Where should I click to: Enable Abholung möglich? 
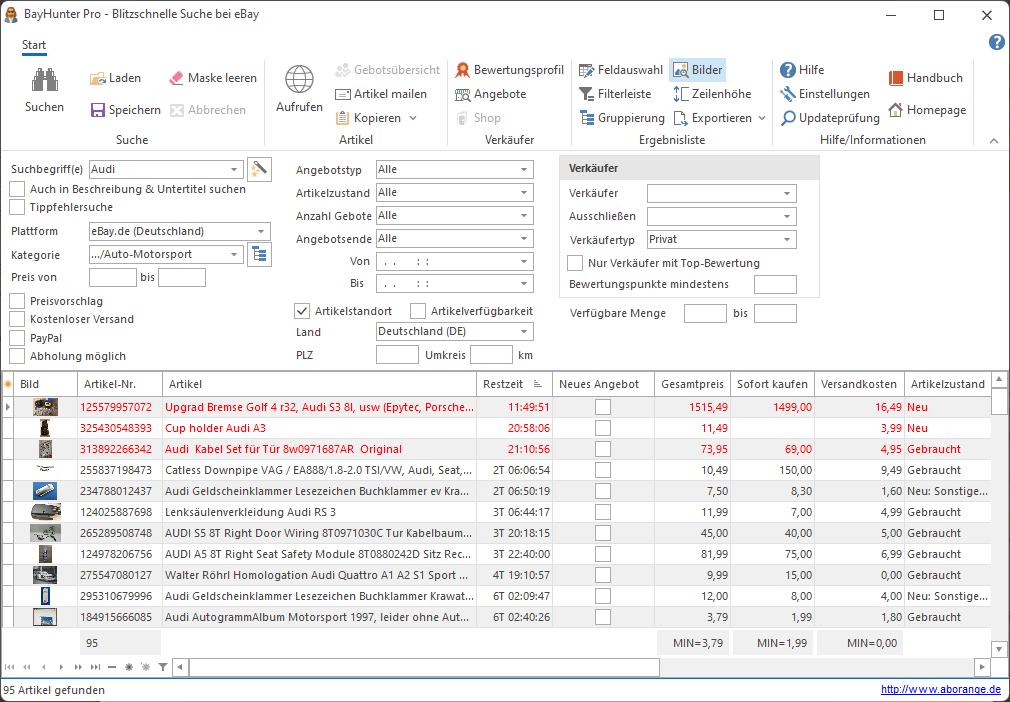tap(17, 356)
